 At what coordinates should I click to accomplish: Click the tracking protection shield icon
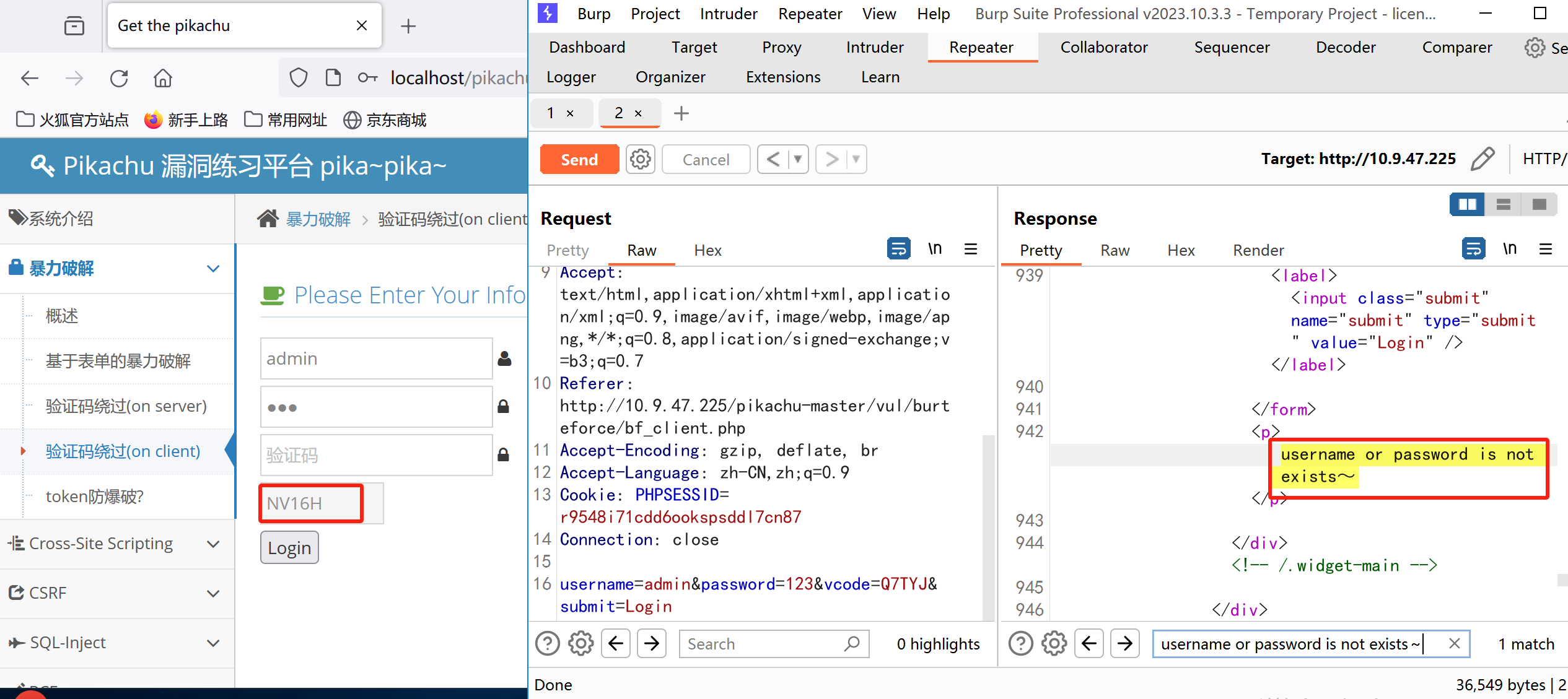[299, 78]
